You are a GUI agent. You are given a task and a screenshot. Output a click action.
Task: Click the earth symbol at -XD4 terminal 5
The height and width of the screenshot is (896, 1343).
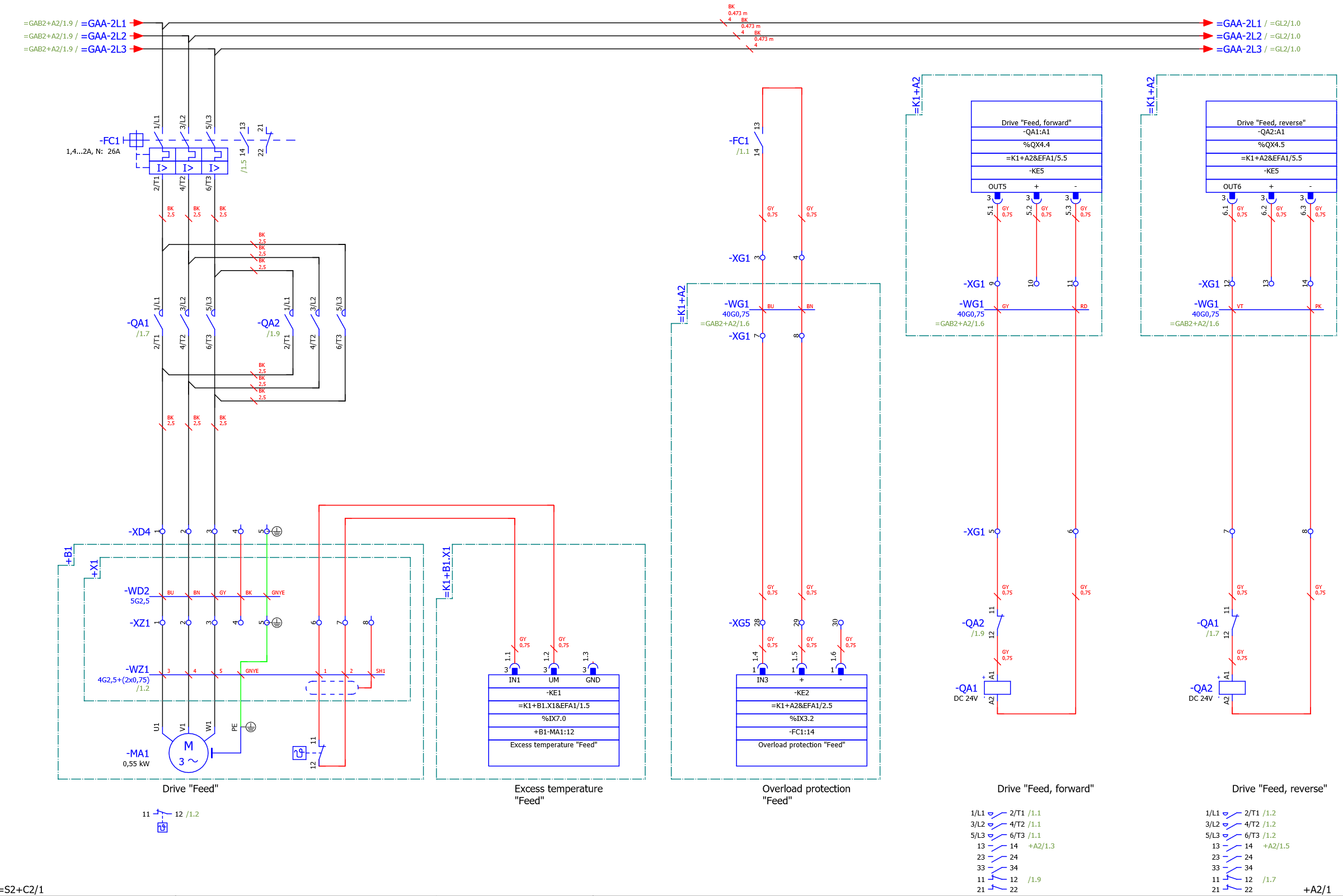pyautogui.click(x=277, y=531)
